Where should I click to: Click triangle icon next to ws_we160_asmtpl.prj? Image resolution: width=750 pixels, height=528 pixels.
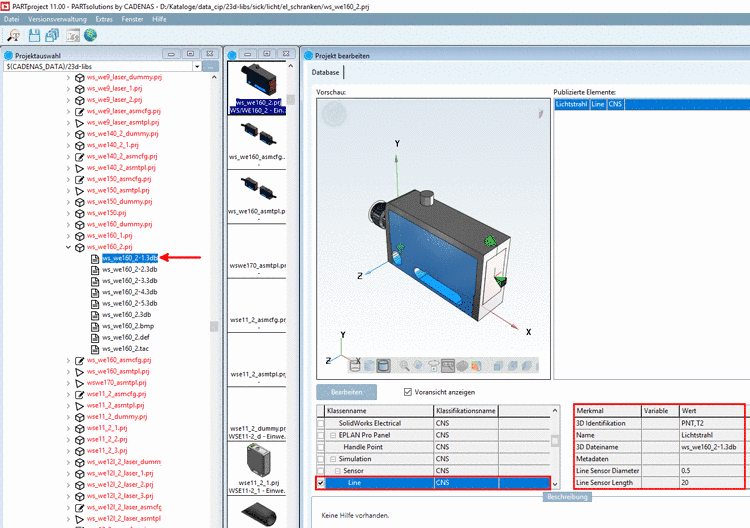click(80, 372)
